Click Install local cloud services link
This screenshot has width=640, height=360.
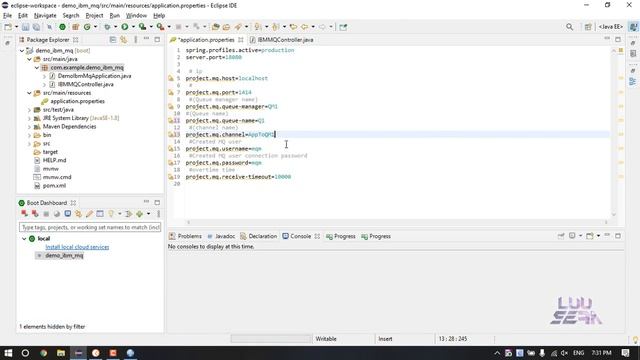coord(77,247)
